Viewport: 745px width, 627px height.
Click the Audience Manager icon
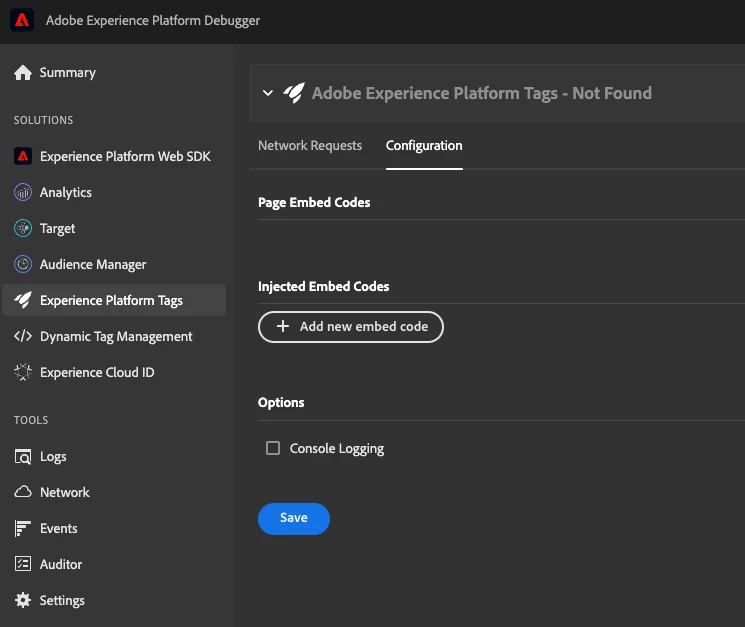[23, 264]
